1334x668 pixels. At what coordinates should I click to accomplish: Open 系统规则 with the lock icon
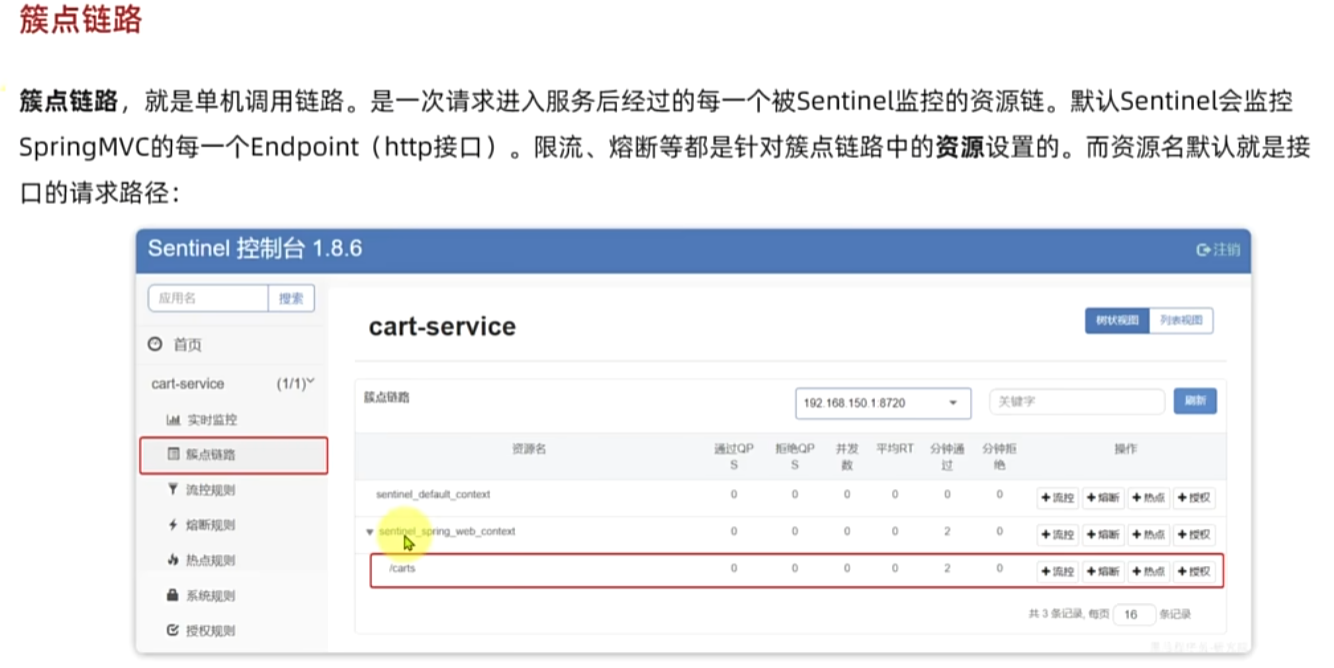(x=202, y=596)
